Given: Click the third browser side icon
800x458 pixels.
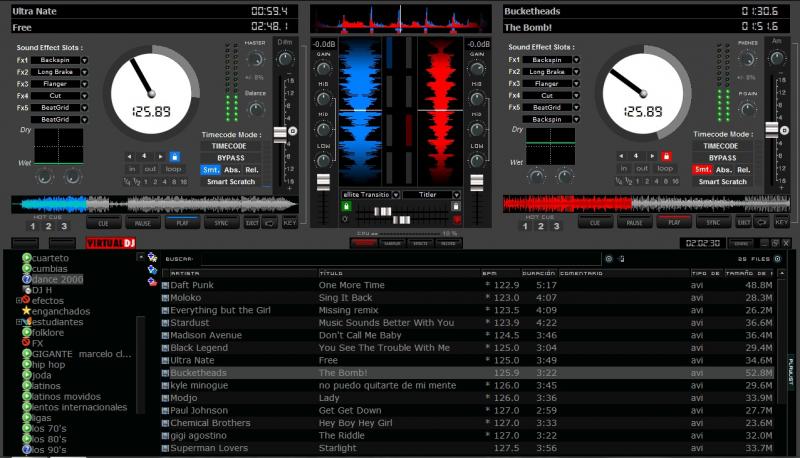Looking at the screenshot, I should click(x=152, y=281).
